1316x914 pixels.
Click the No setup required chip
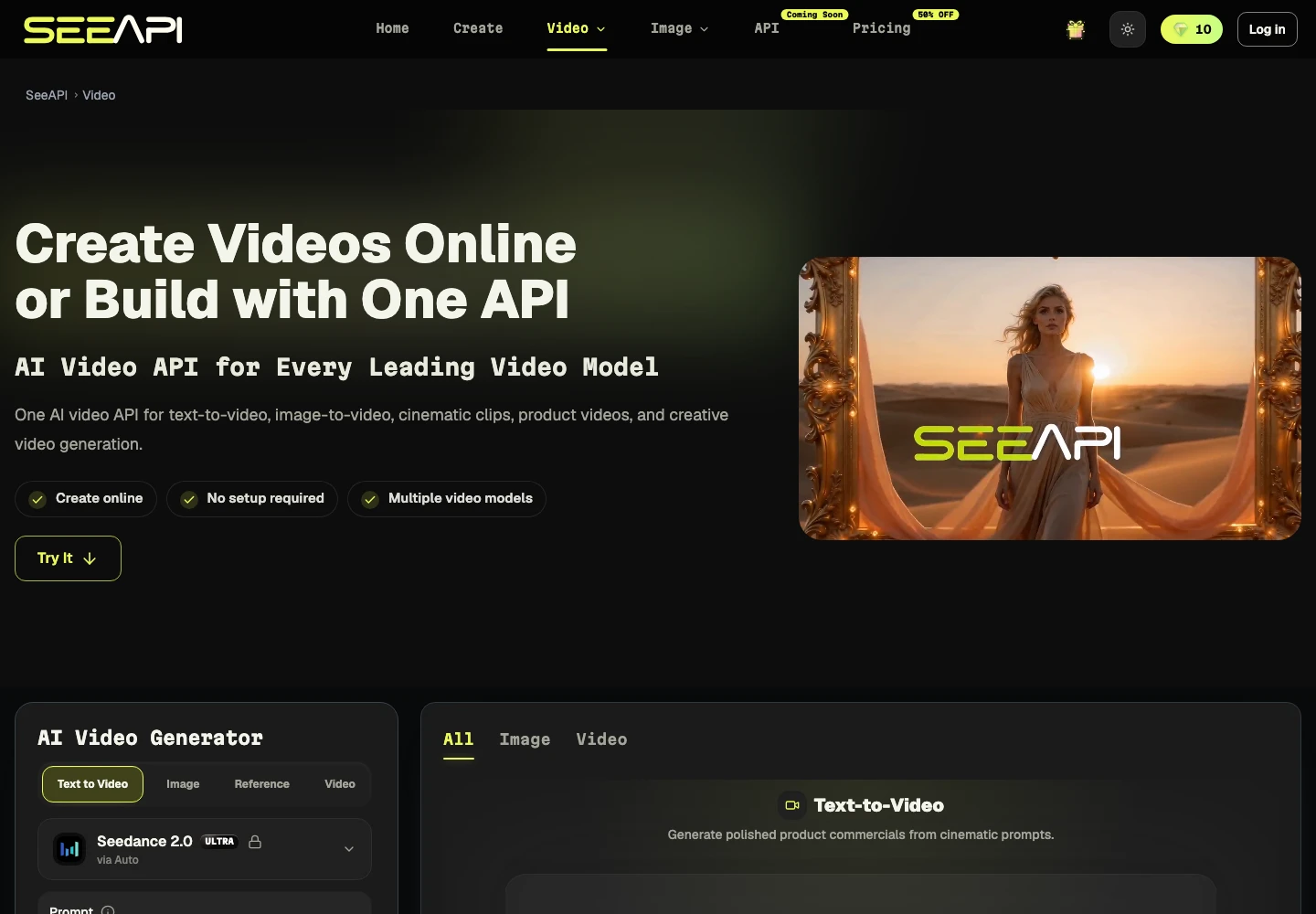coord(252,499)
